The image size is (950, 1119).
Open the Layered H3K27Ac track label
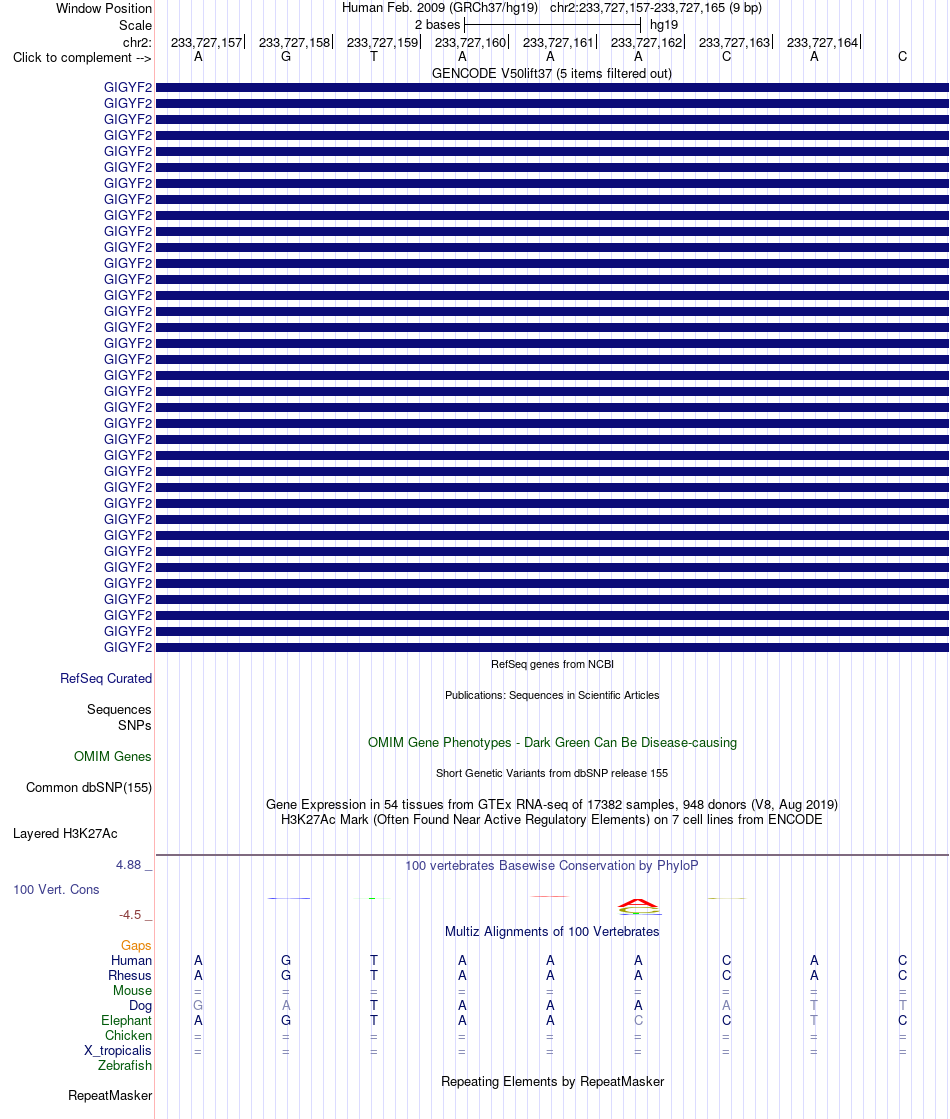[65, 834]
